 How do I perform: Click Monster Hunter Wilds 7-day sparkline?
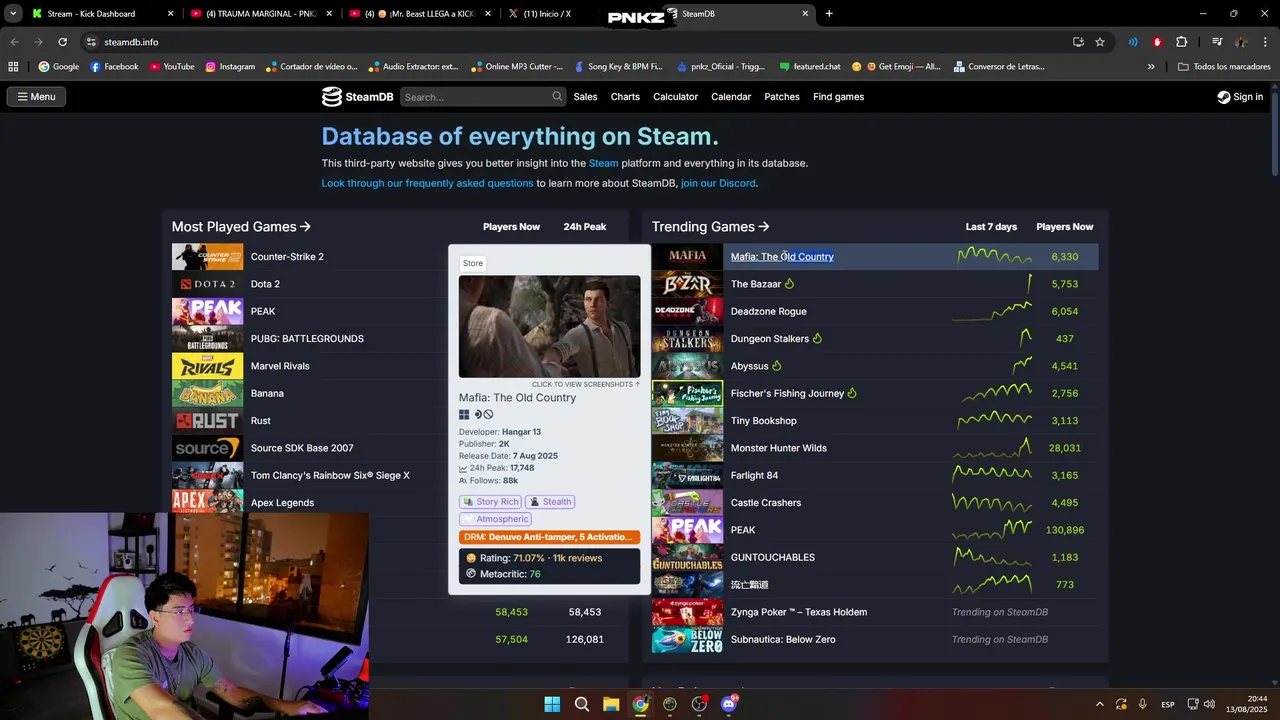[x=992, y=447]
